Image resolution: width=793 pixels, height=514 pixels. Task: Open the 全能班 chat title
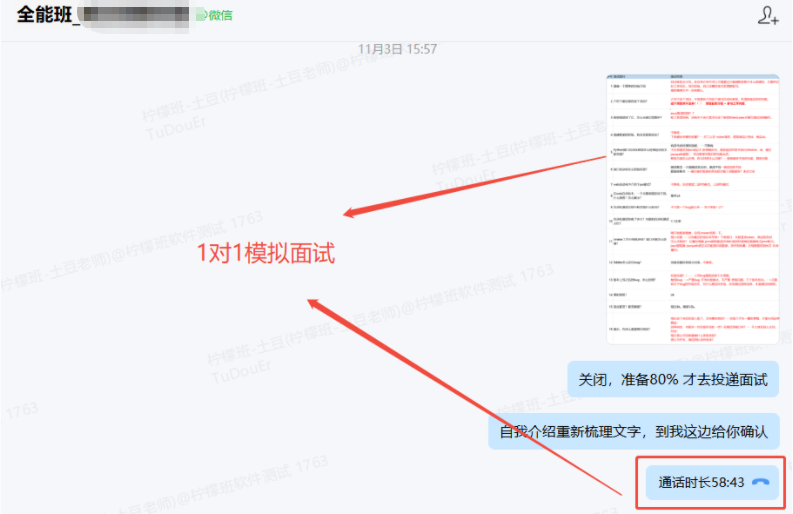click(43, 15)
